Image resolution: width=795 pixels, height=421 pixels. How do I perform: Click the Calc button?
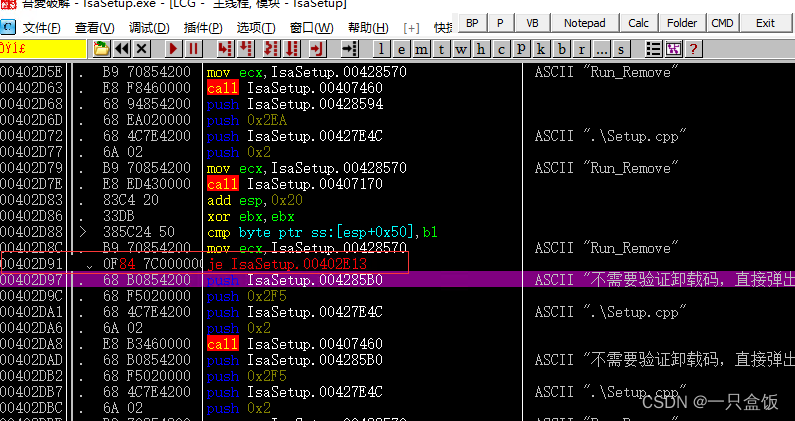point(638,23)
